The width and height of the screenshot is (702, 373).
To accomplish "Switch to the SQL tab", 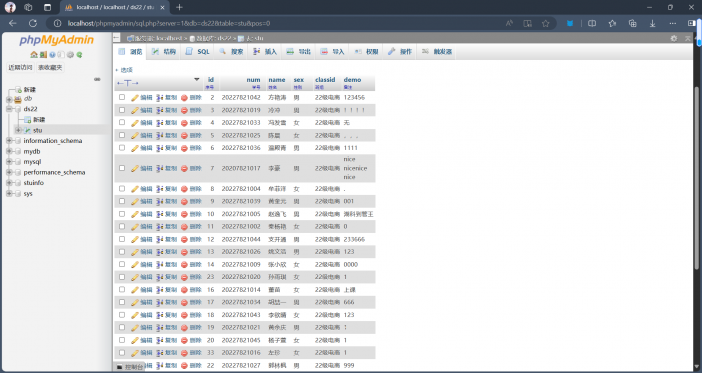I will coord(197,52).
